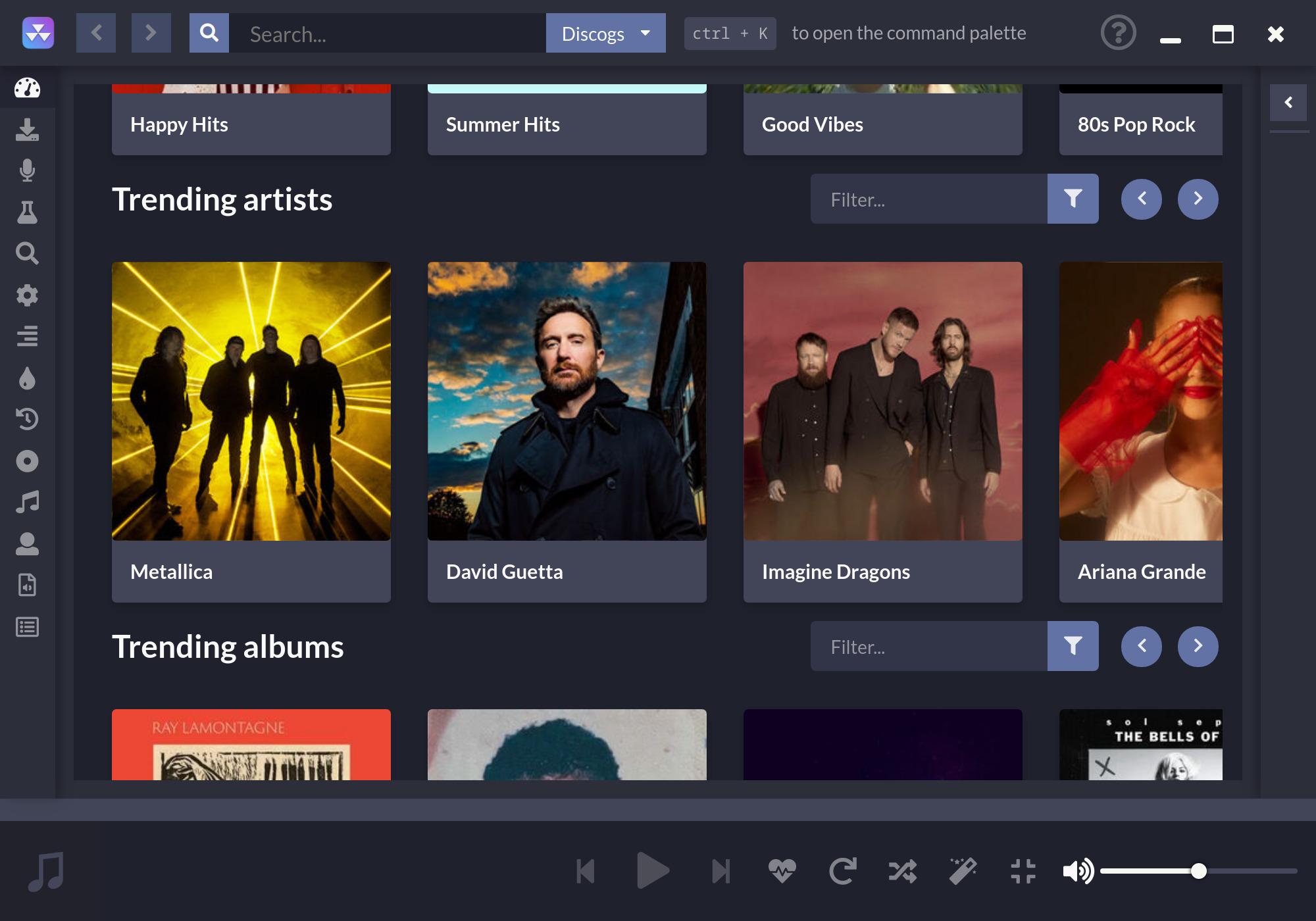The height and width of the screenshot is (921, 1316).
Task: Click the document list icon in sidebar
Action: point(27,627)
